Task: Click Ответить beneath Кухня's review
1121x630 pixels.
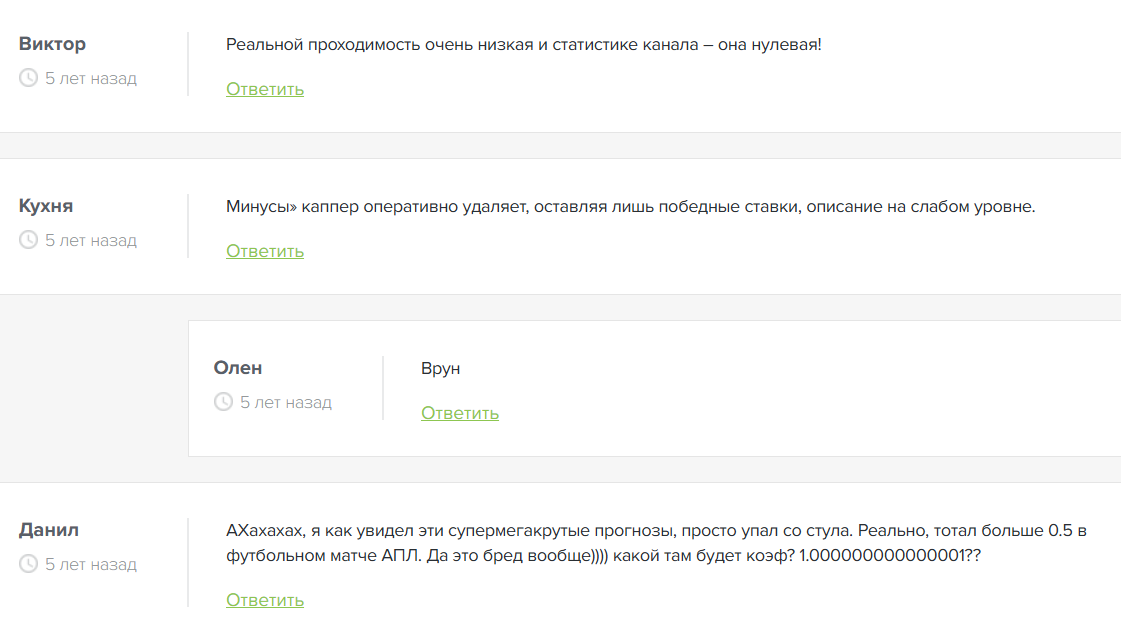Action: point(264,250)
